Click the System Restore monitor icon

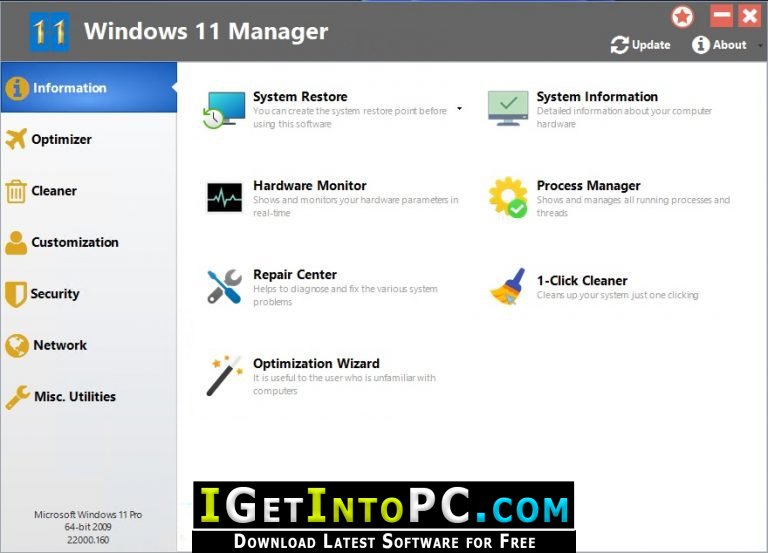pyautogui.click(x=224, y=110)
